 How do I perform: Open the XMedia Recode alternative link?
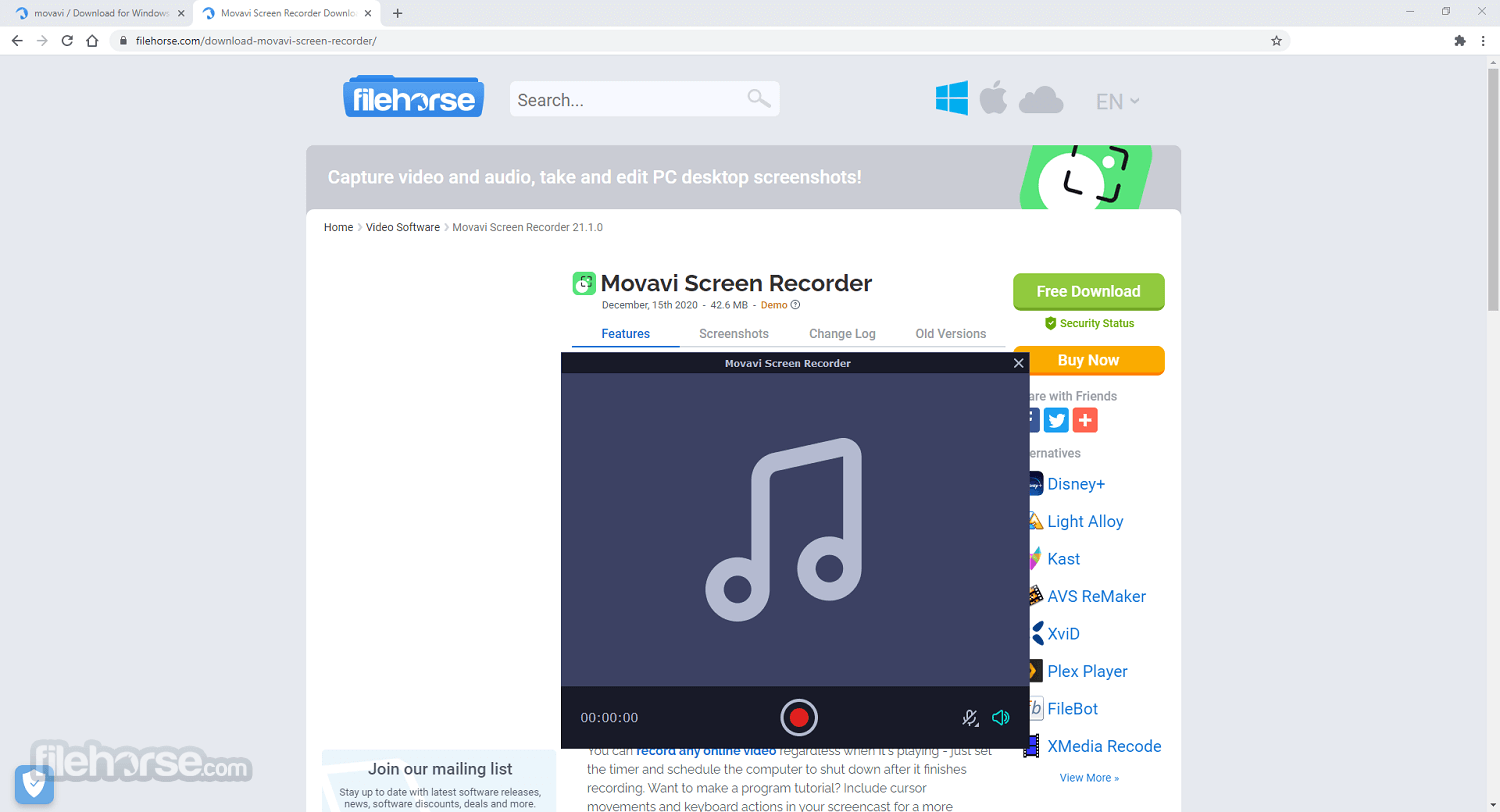pyautogui.click(x=1105, y=746)
